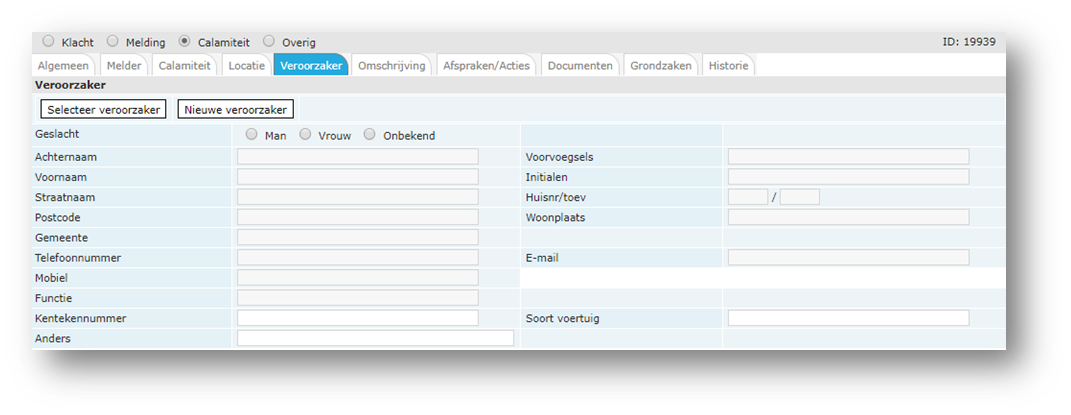The height and width of the screenshot is (415, 1071).
Task: Open the Omschrijving tab
Action: coord(392,66)
